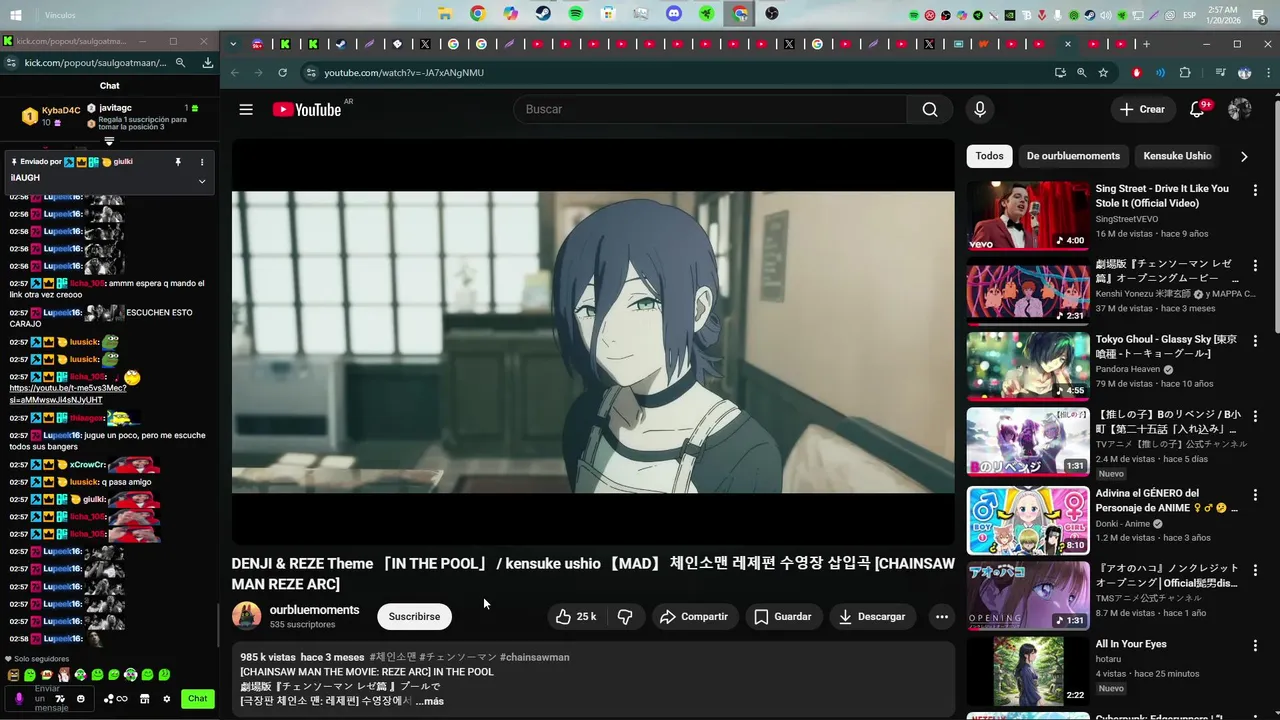Screen dimensions: 1280x720
Task: Click the Suscribirse button
Action: (x=414, y=617)
